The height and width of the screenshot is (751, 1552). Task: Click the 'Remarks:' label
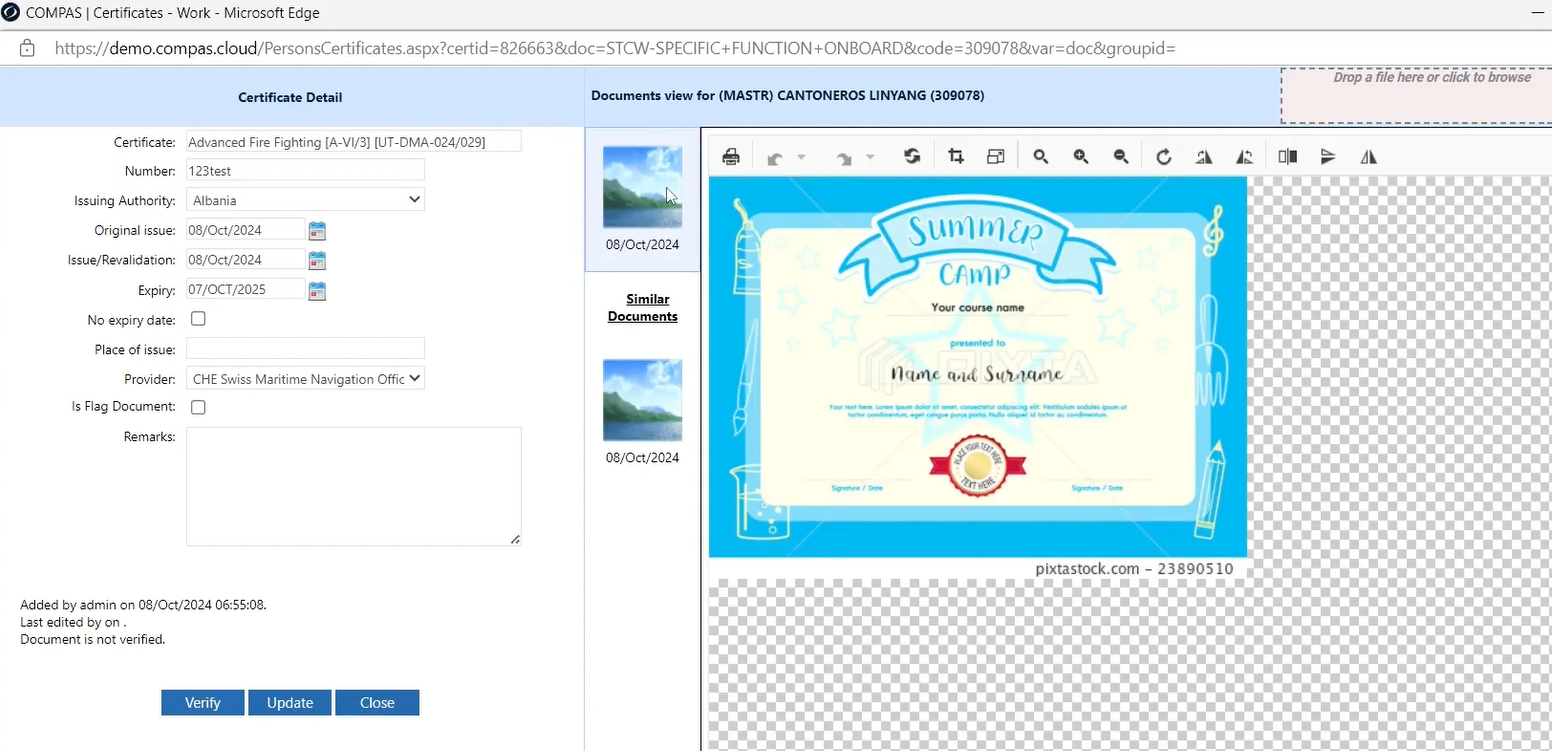[150, 437]
